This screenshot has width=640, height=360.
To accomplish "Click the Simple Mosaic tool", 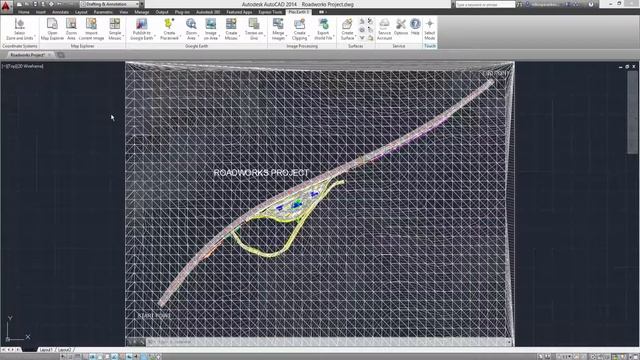I will [x=115, y=29].
